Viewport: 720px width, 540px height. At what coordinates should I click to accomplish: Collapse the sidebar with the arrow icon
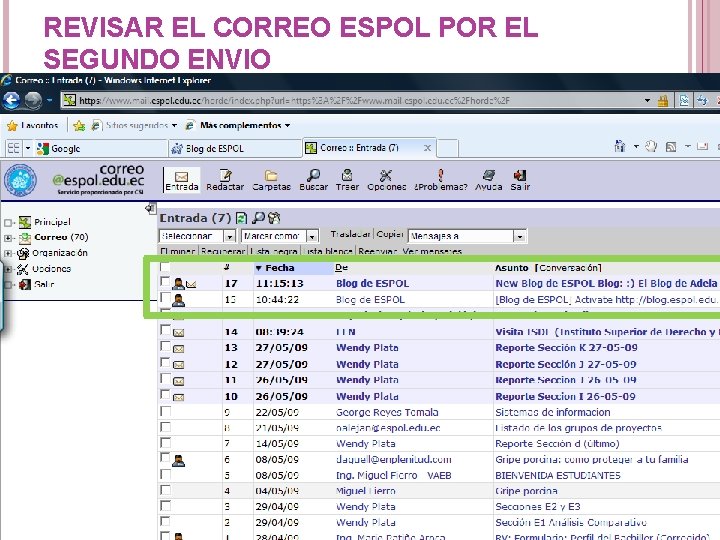(x=151, y=208)
